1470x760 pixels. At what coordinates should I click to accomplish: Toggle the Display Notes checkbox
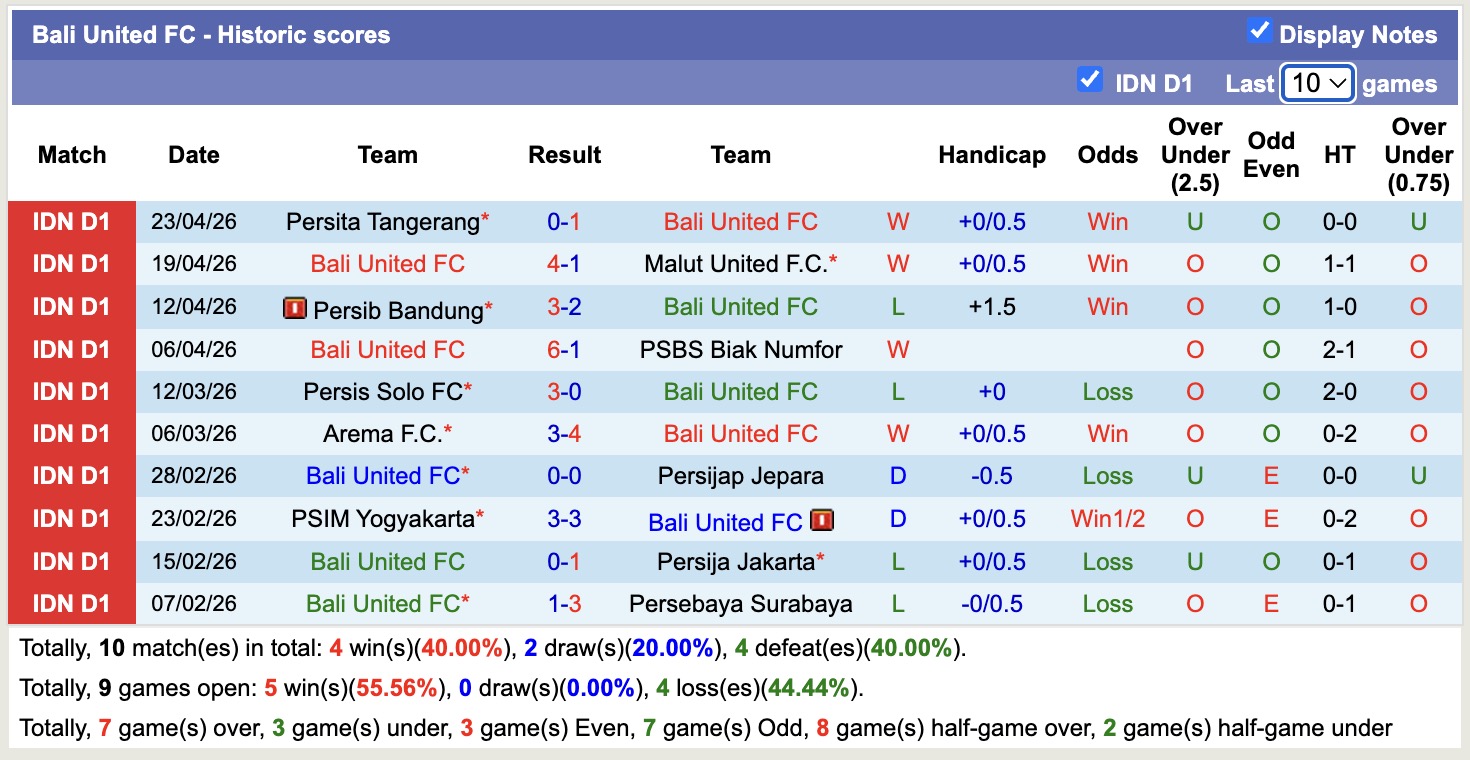(1259, 32)
